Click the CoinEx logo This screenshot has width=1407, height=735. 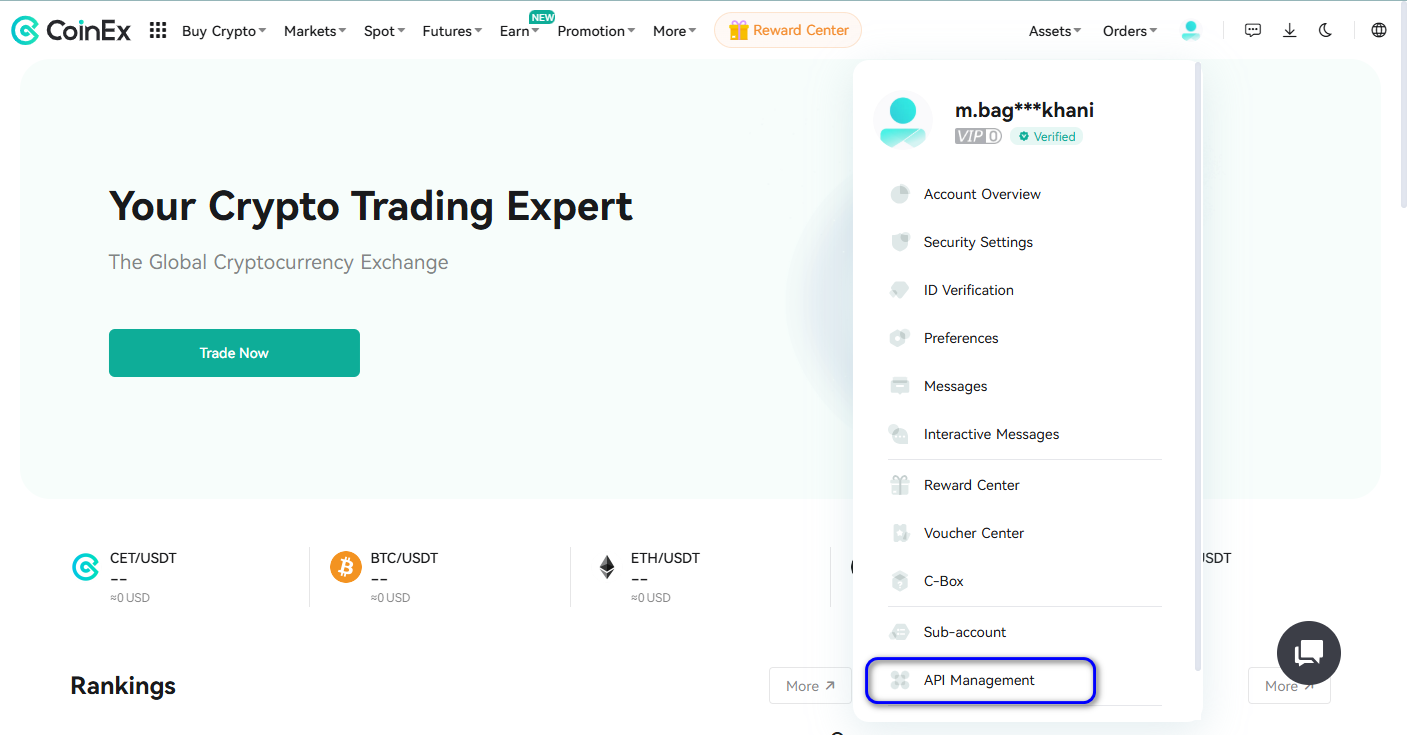pos(71,31)
